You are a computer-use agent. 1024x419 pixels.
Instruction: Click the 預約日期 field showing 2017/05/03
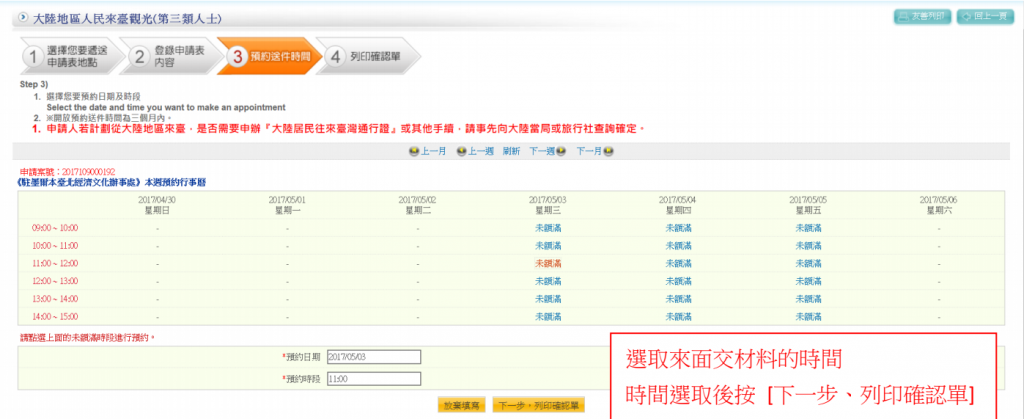click(x=374, y=357)
